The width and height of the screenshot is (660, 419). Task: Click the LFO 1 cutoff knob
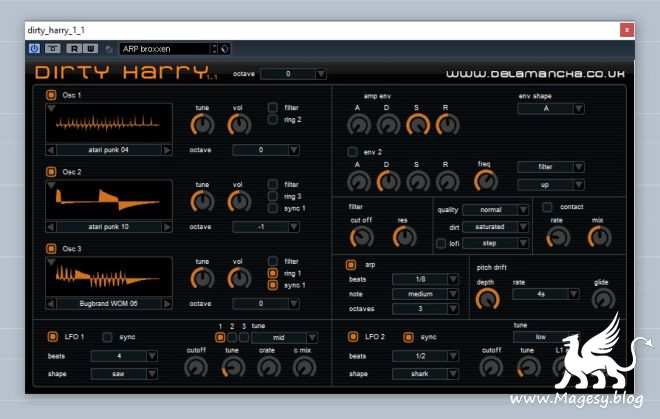click(196, 367)
